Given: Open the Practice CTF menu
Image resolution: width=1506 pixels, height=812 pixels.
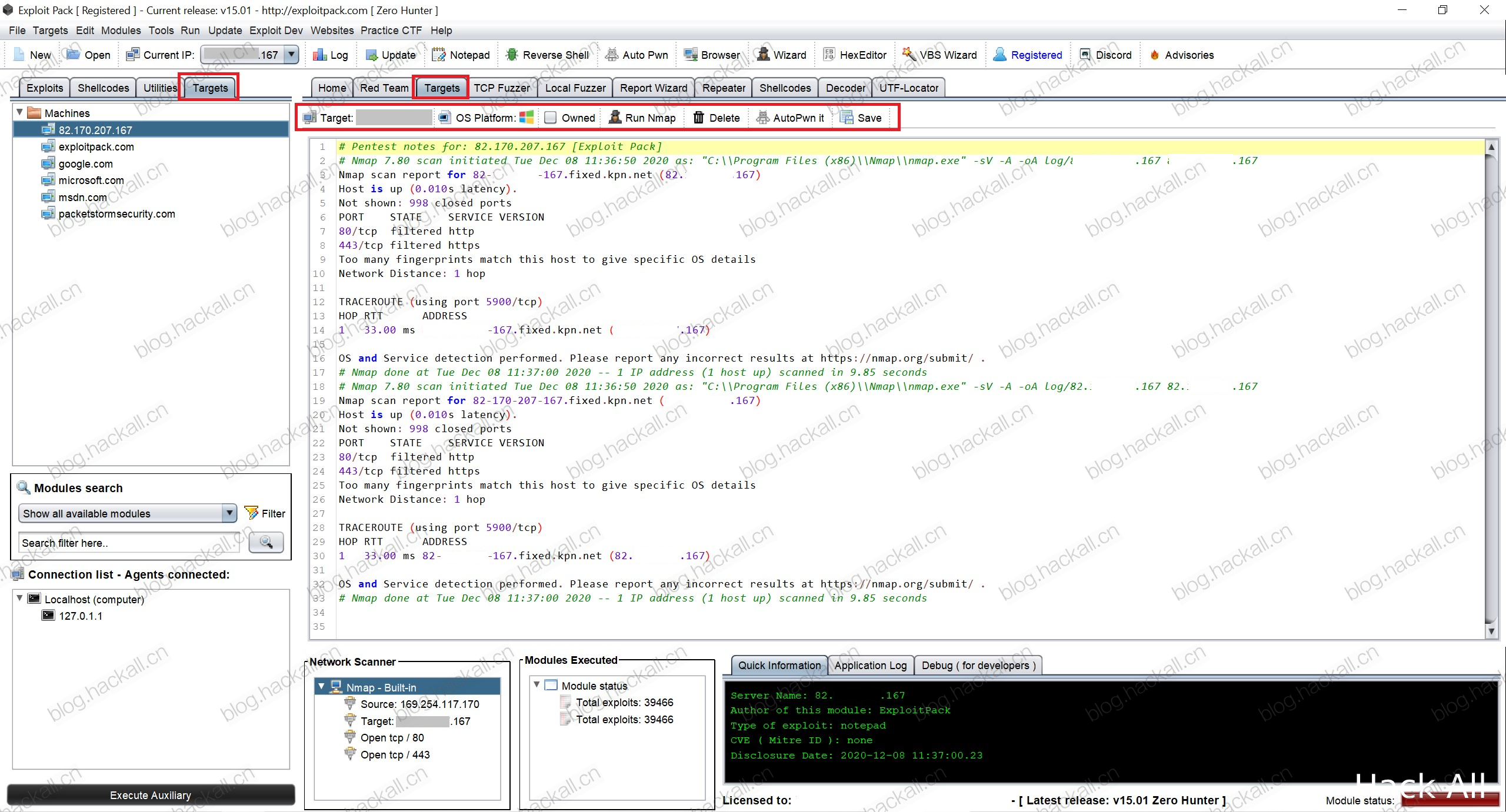Looking at the screenshot, I should point(391,30).
